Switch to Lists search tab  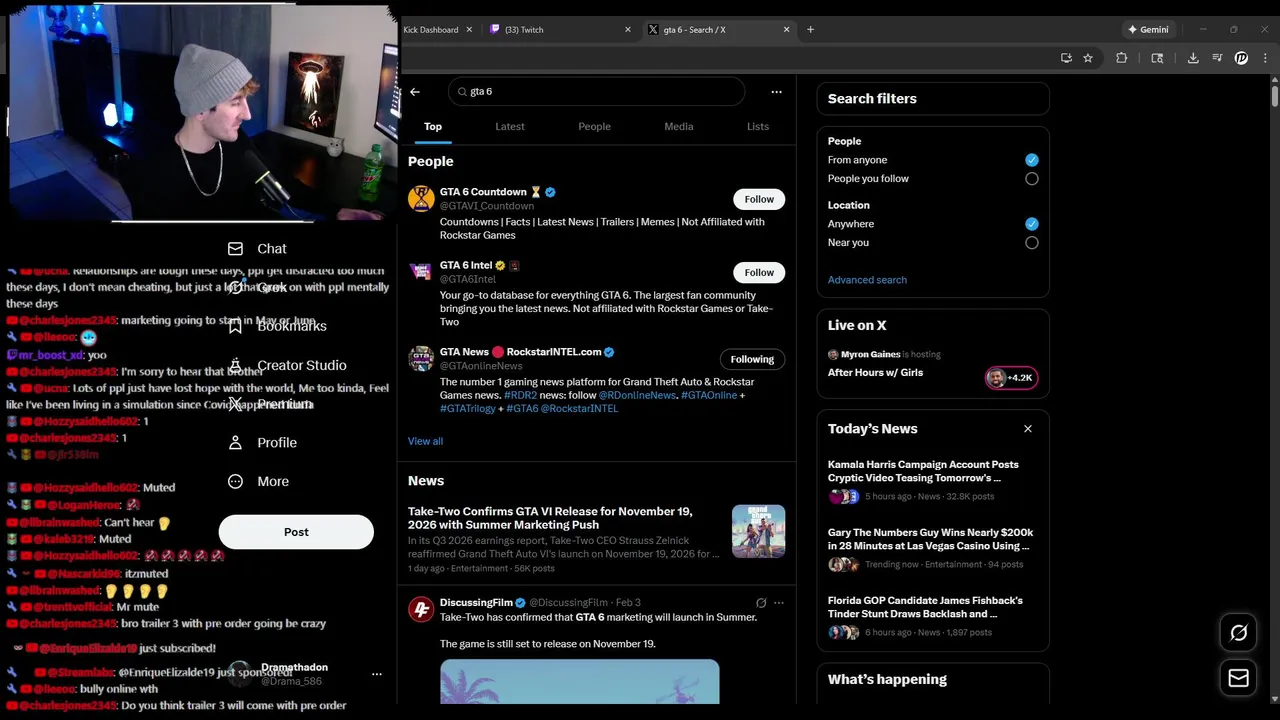758,127
